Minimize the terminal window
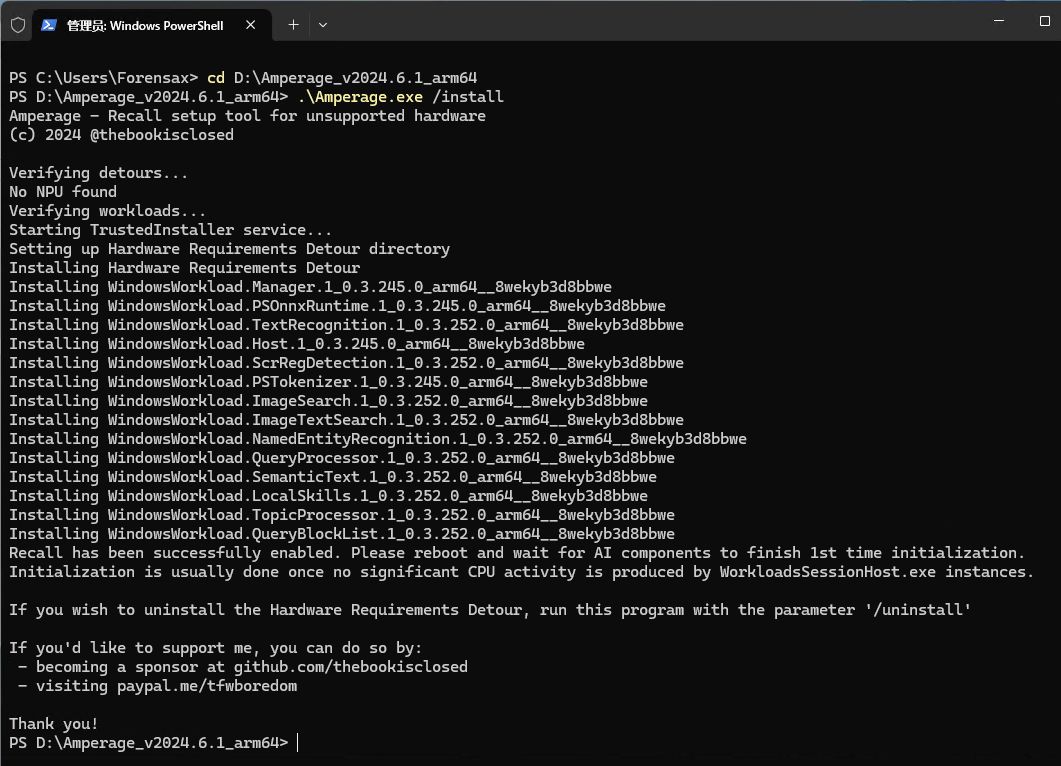 992,20
